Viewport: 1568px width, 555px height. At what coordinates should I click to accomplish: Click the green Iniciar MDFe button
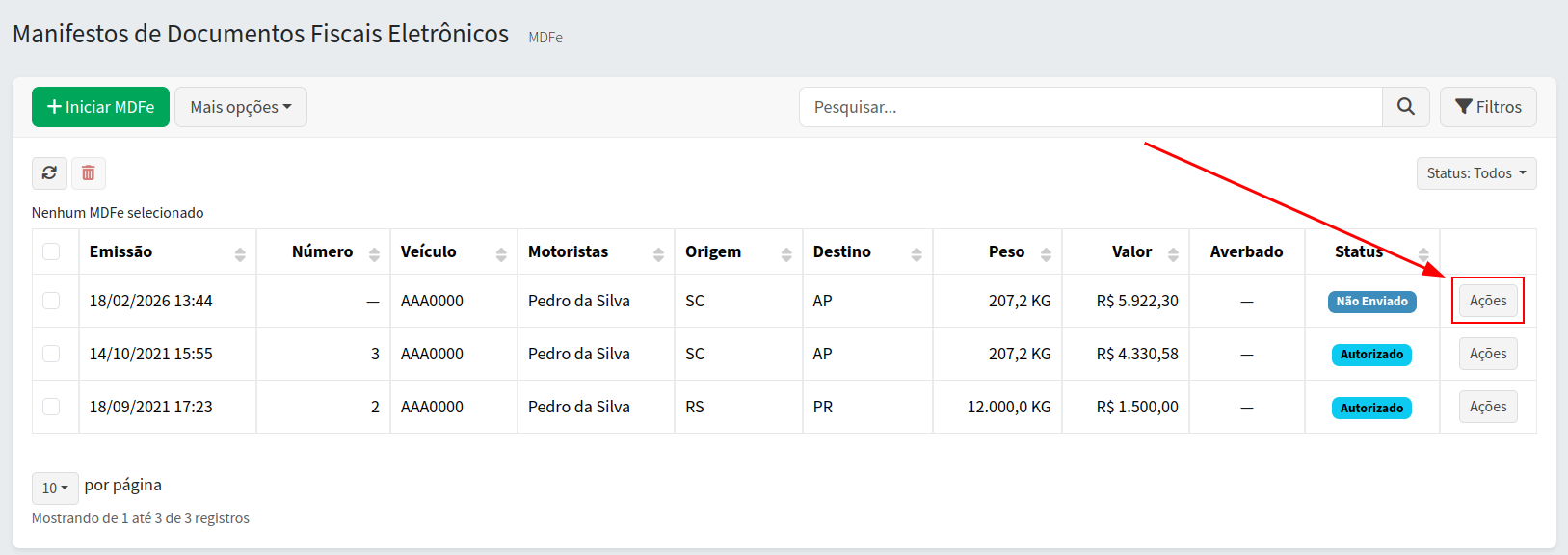(x=100, y=107)
